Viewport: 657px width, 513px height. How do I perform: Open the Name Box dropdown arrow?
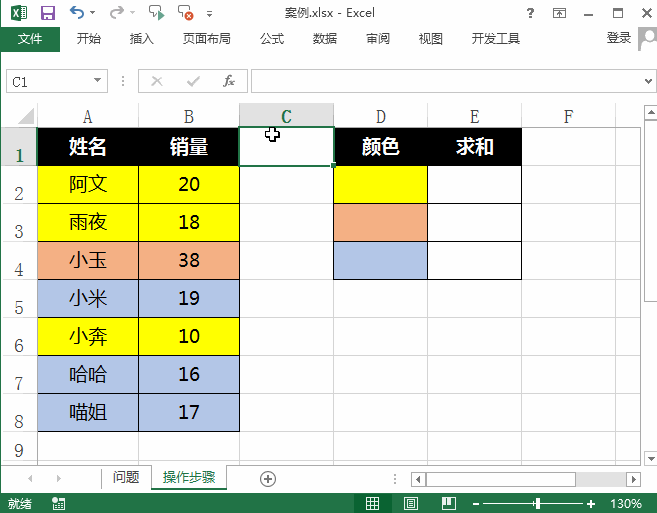pyautogui.click(x=98, y=80)
